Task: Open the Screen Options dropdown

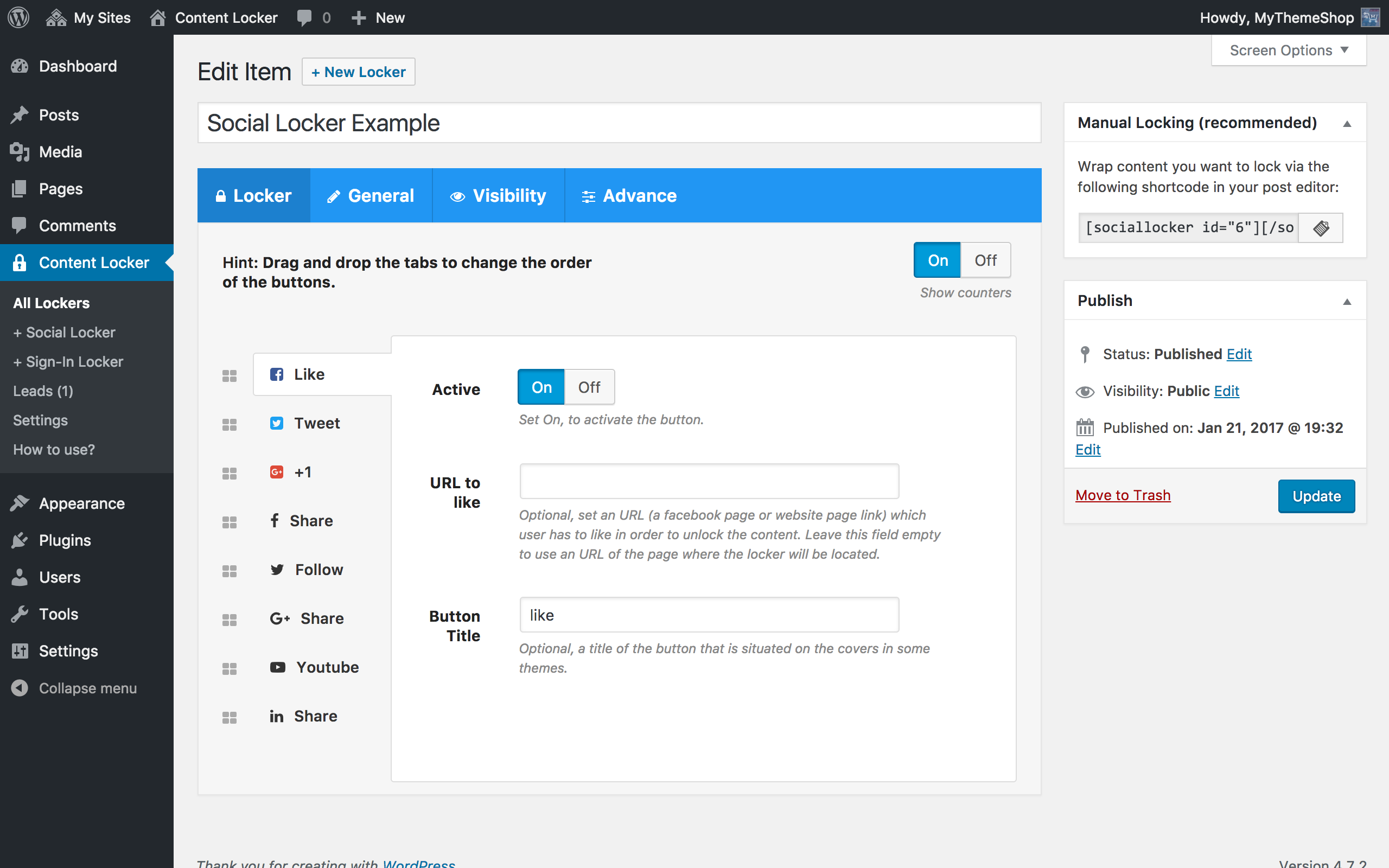Action: pyautogui.click(x=1289, y=50)
